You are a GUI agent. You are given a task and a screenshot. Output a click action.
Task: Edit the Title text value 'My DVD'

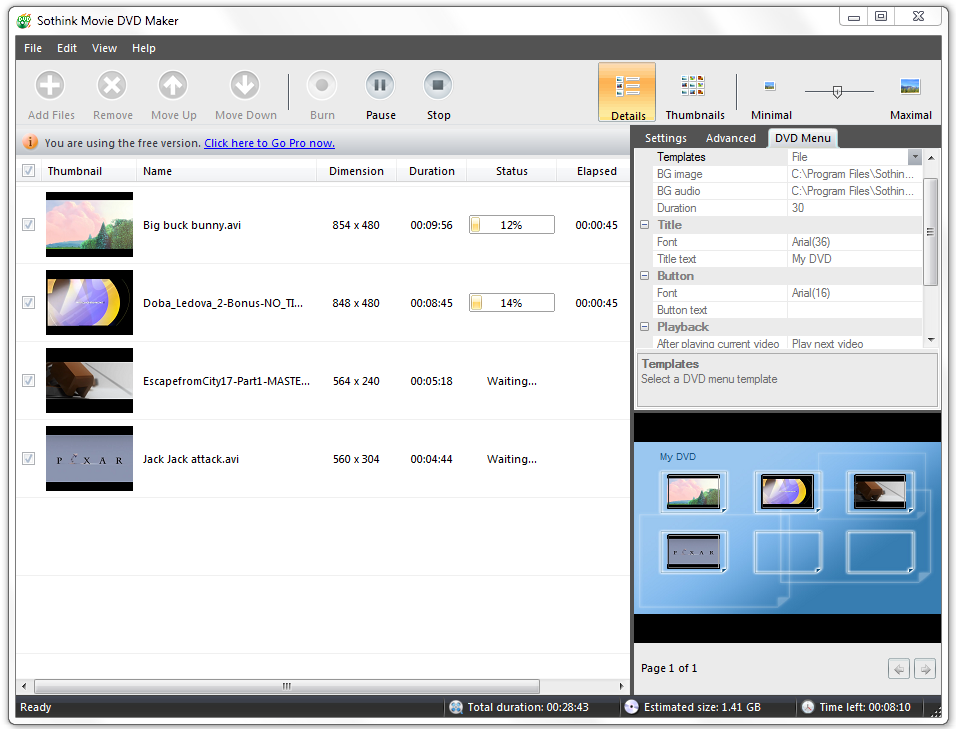click(854, 259)
